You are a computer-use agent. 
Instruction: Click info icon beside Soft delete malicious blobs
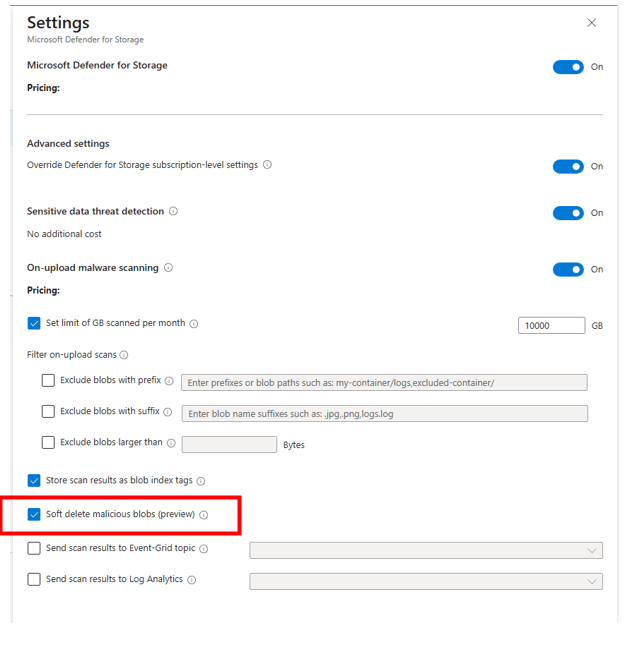coord(203,515)
